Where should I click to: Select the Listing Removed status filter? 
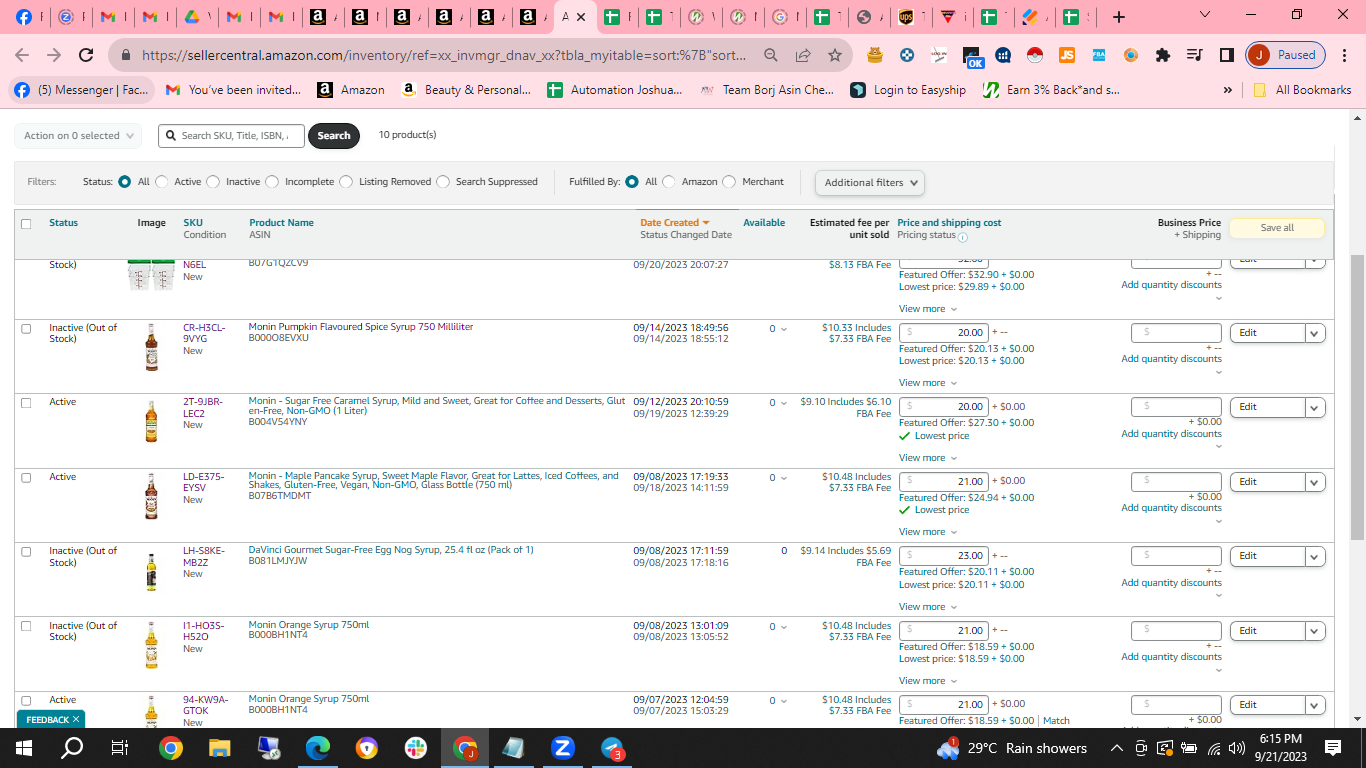click(x=346, y=182)
